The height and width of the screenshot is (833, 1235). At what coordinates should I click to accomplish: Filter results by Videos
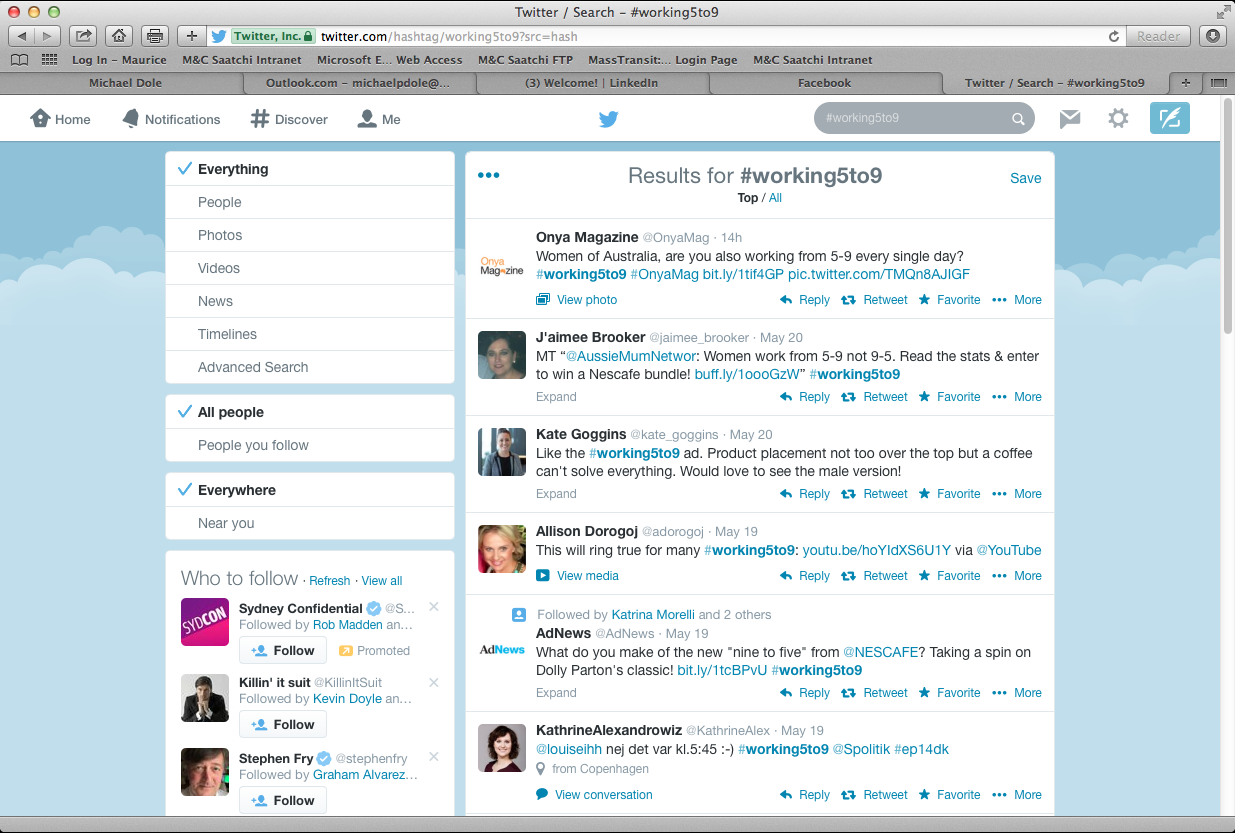point(310,268)
